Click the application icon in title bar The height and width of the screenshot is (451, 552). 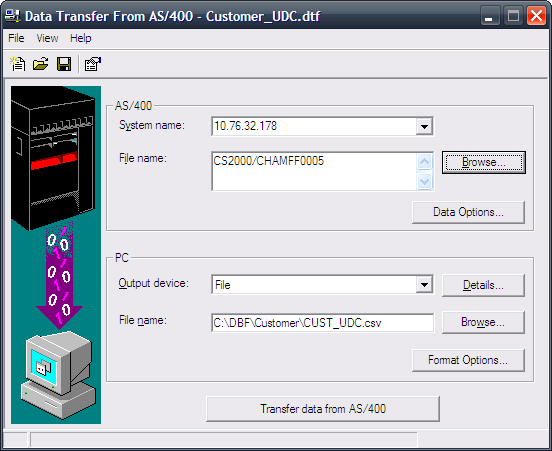click(13, 16)
